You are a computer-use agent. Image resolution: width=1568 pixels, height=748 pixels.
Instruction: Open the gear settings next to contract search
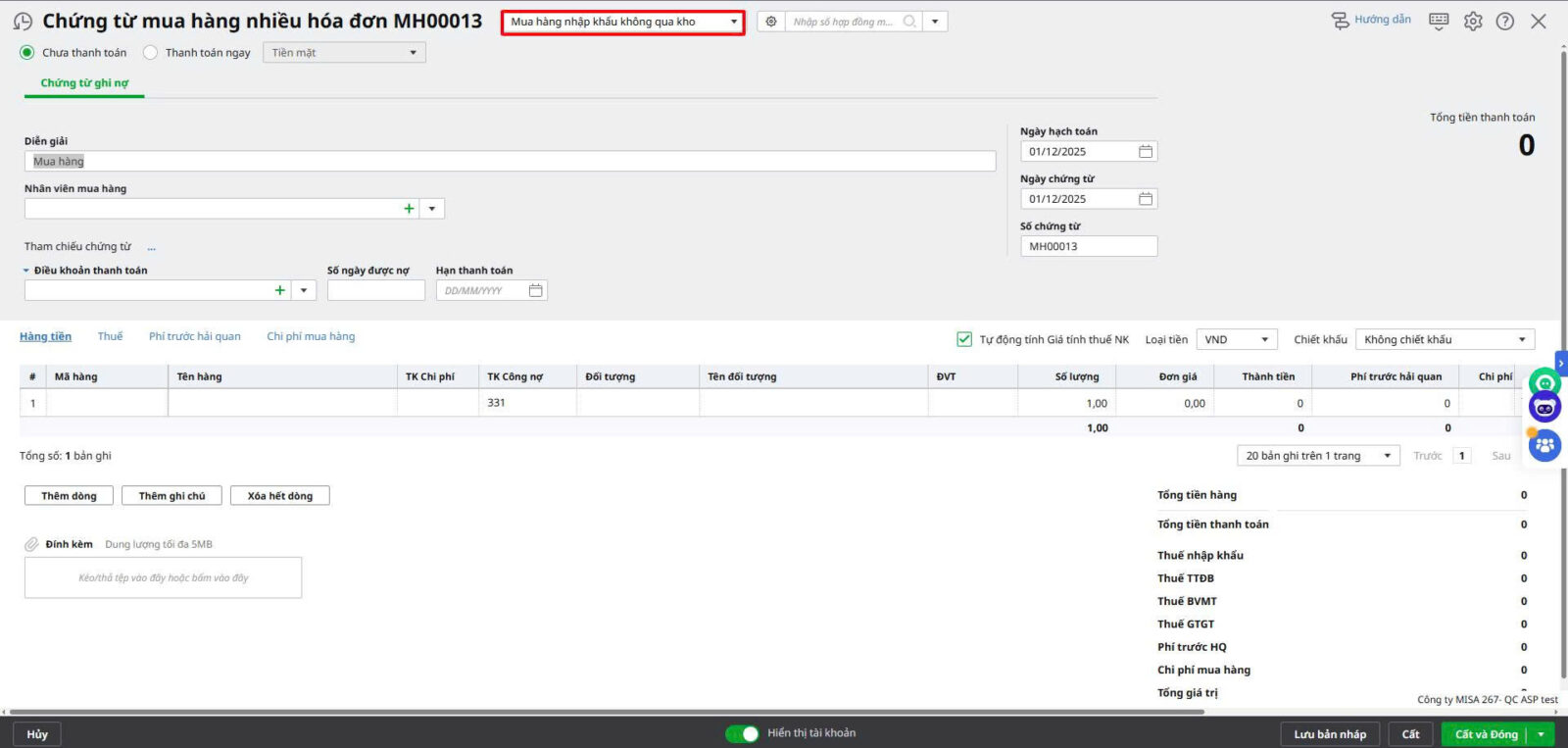pyautogui.click(x=771, y=22)
